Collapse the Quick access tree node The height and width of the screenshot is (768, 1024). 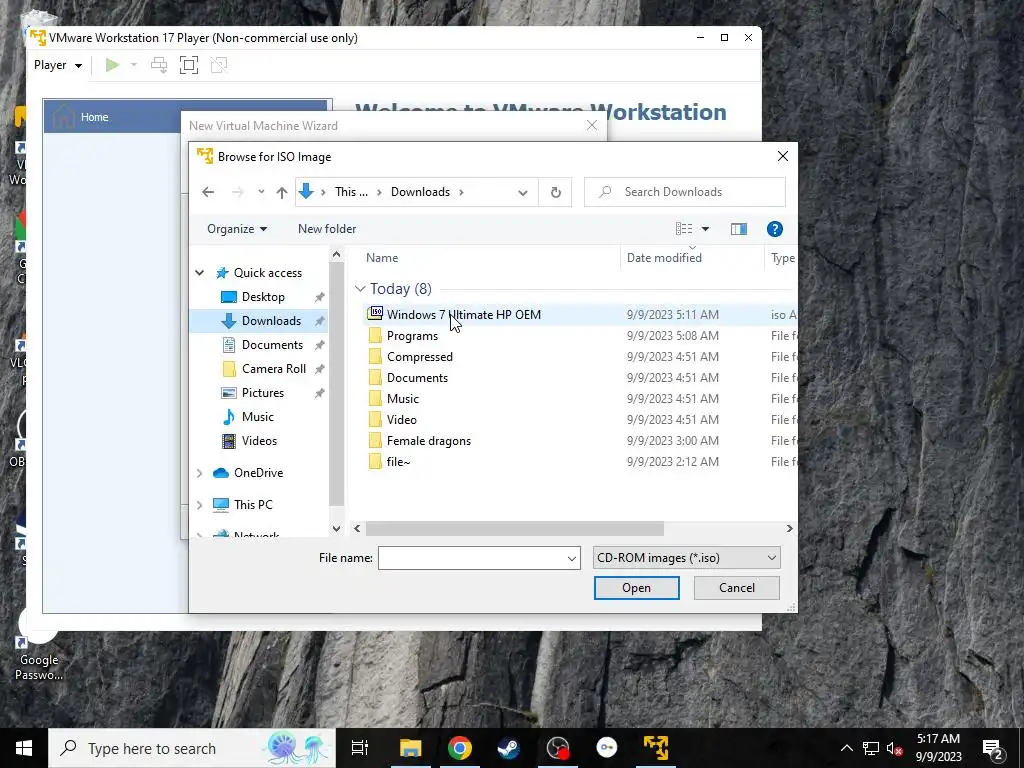200,273
